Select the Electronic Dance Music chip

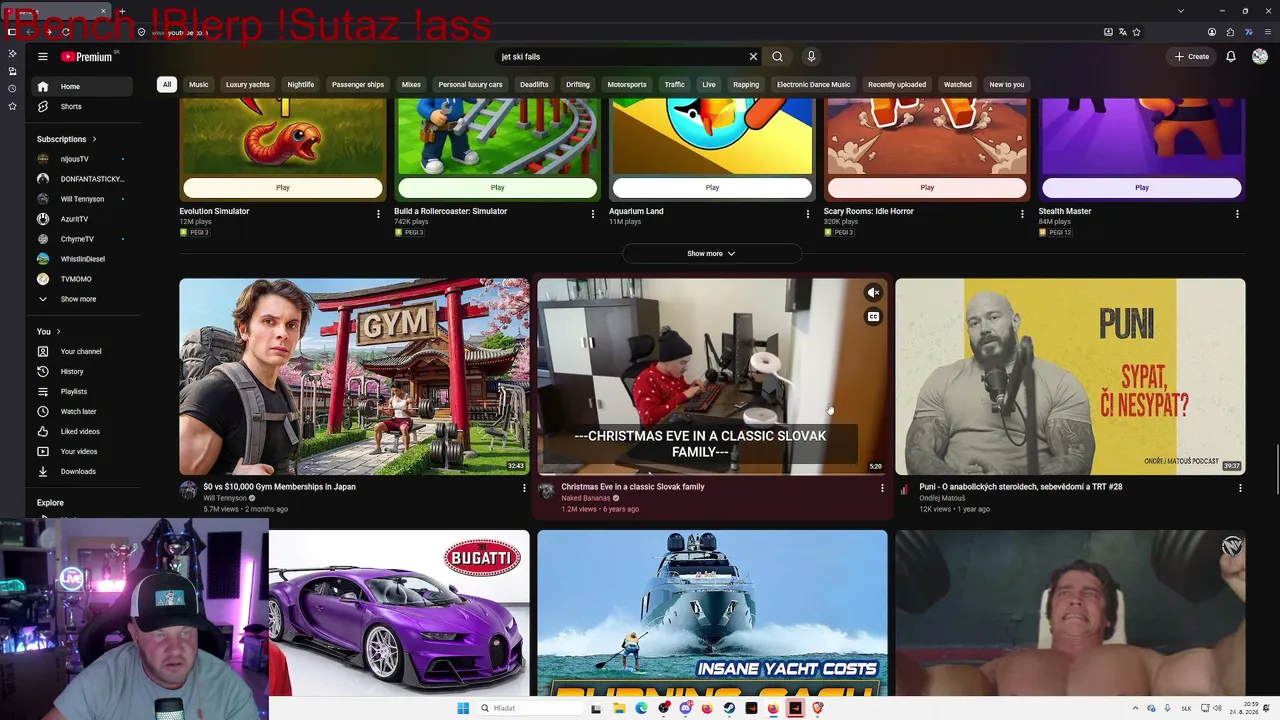(x=814, y=85)
